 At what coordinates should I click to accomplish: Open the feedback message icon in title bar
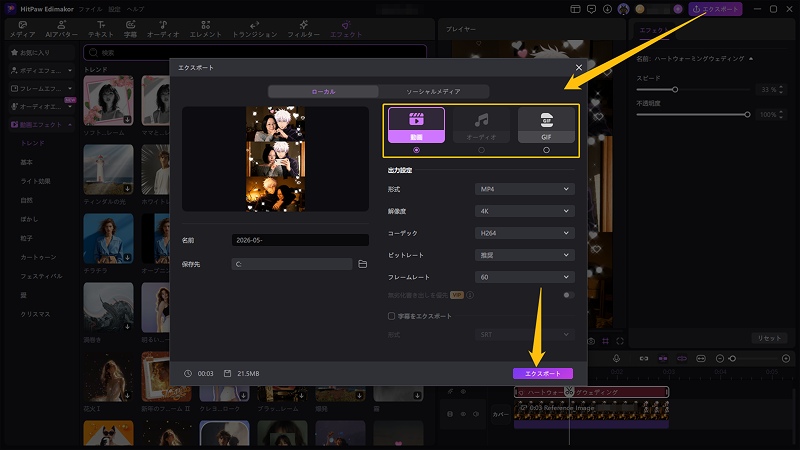(591, 9)
